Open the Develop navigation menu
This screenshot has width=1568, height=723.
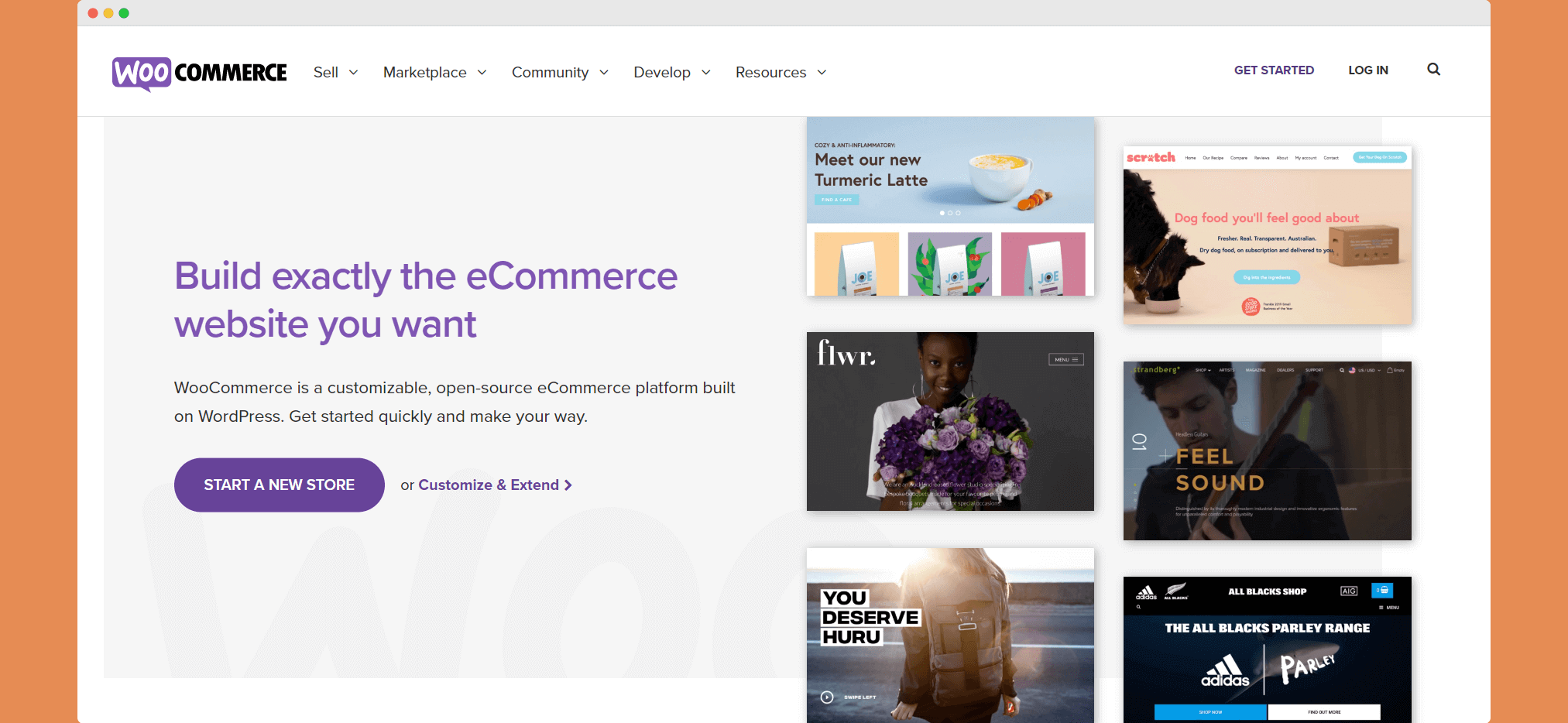pyautogui.click(x=671, y=73)
